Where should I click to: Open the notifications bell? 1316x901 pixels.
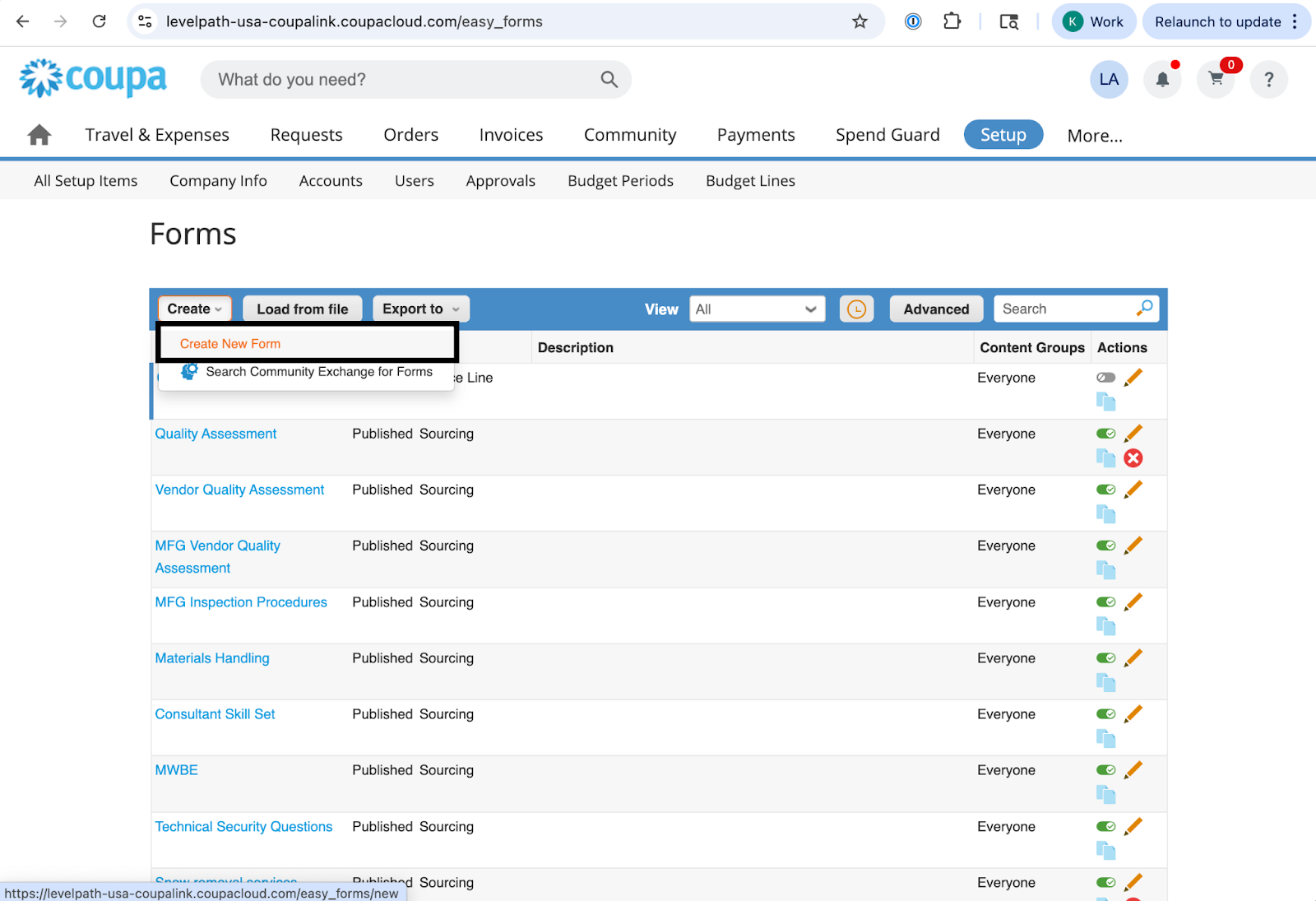(1162, 80)
